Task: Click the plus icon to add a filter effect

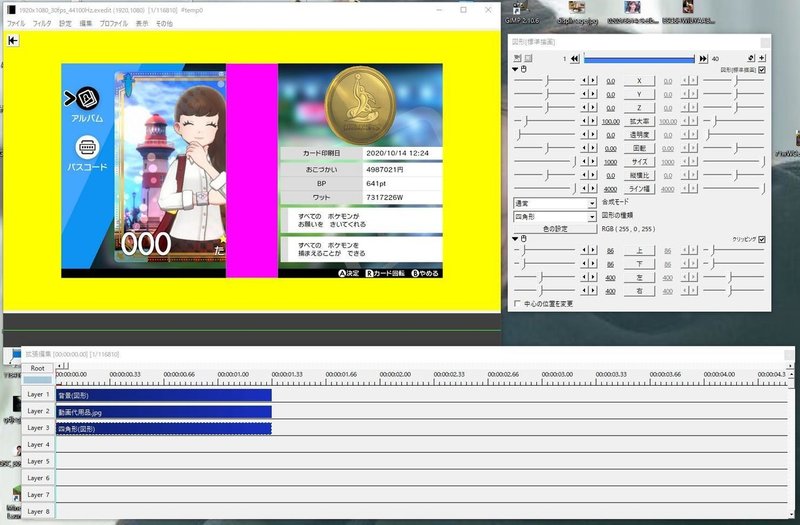Action: 762,58
